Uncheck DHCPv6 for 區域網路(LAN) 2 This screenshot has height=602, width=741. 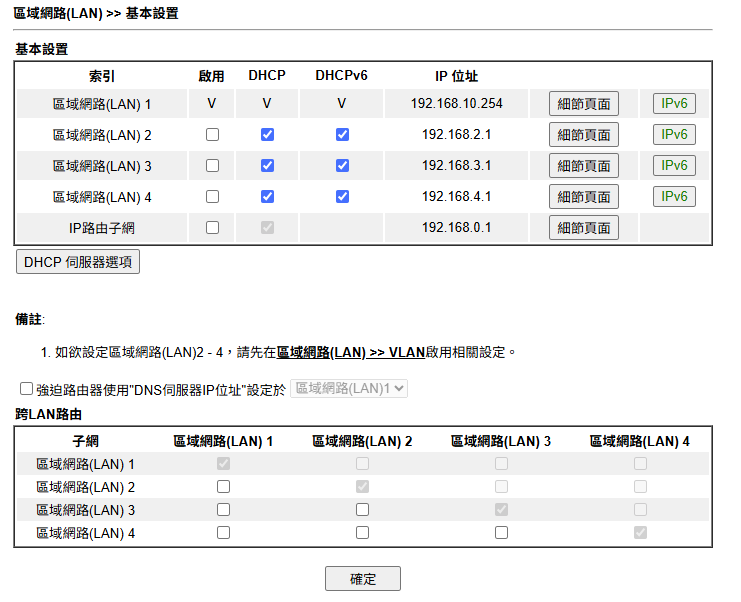point(342,135)
